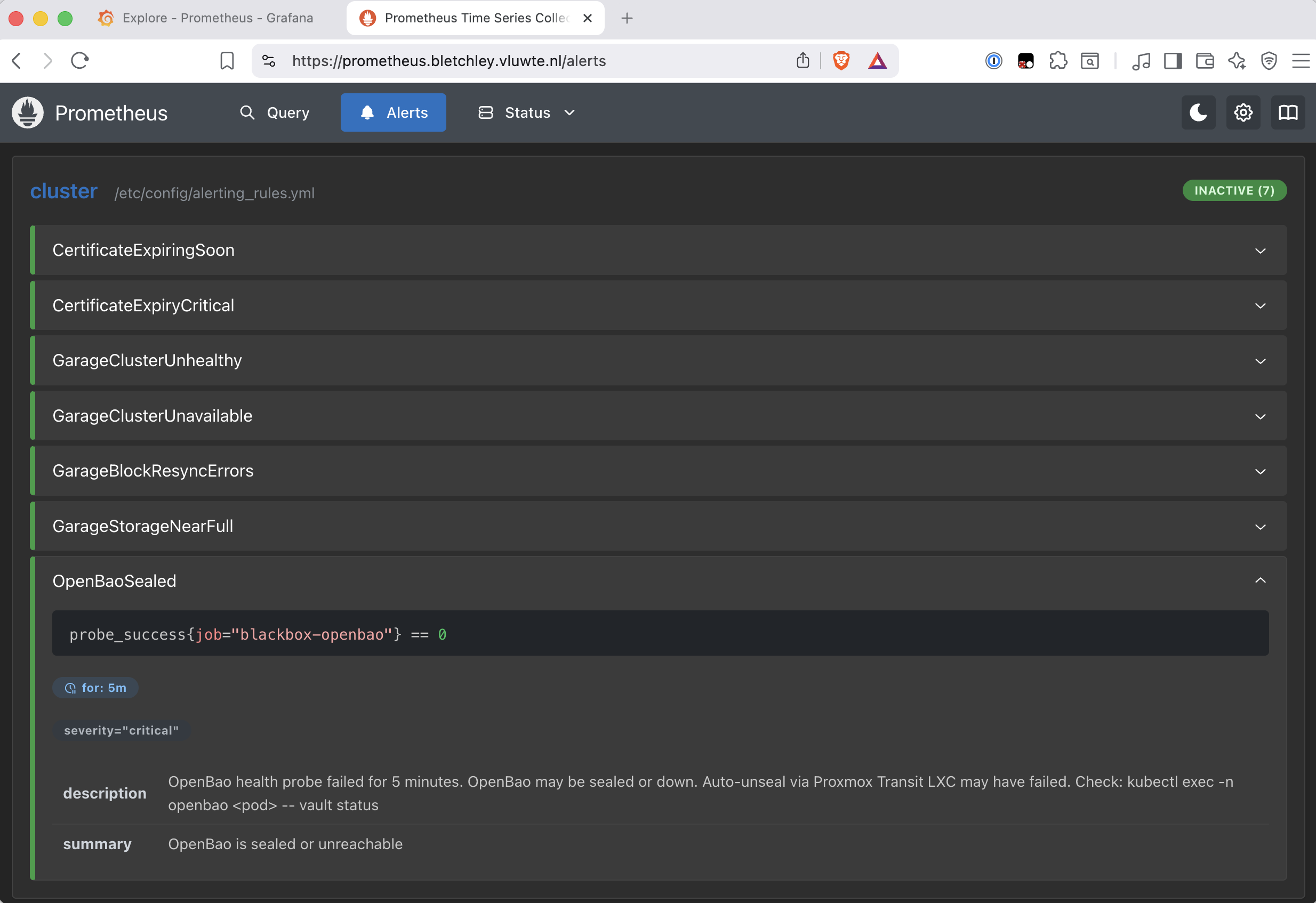Expand the GarageBlockResyncErrors rule

(x=658, y=471)
